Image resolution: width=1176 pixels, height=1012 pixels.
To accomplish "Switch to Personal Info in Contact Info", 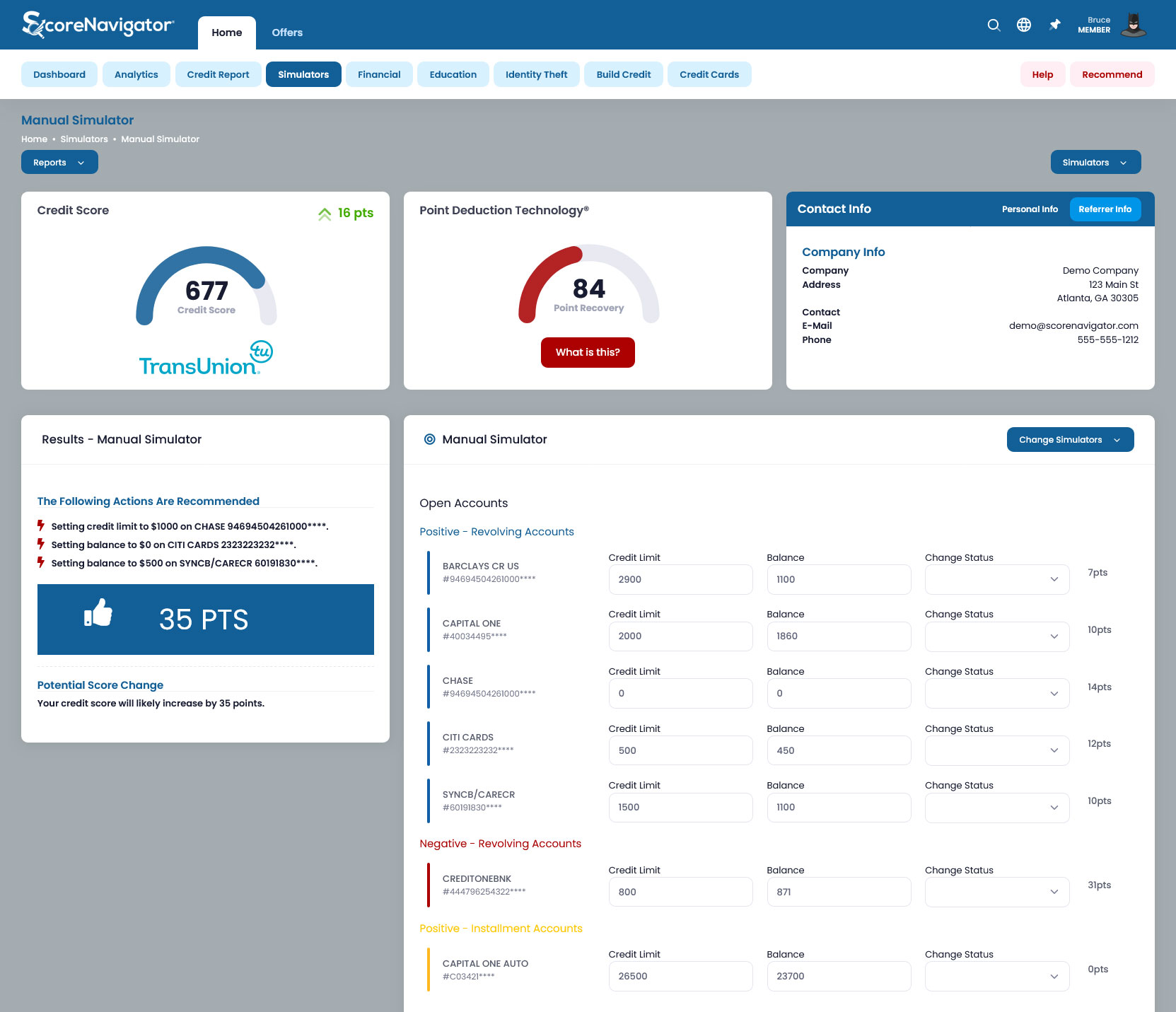I will [1030, 209].
